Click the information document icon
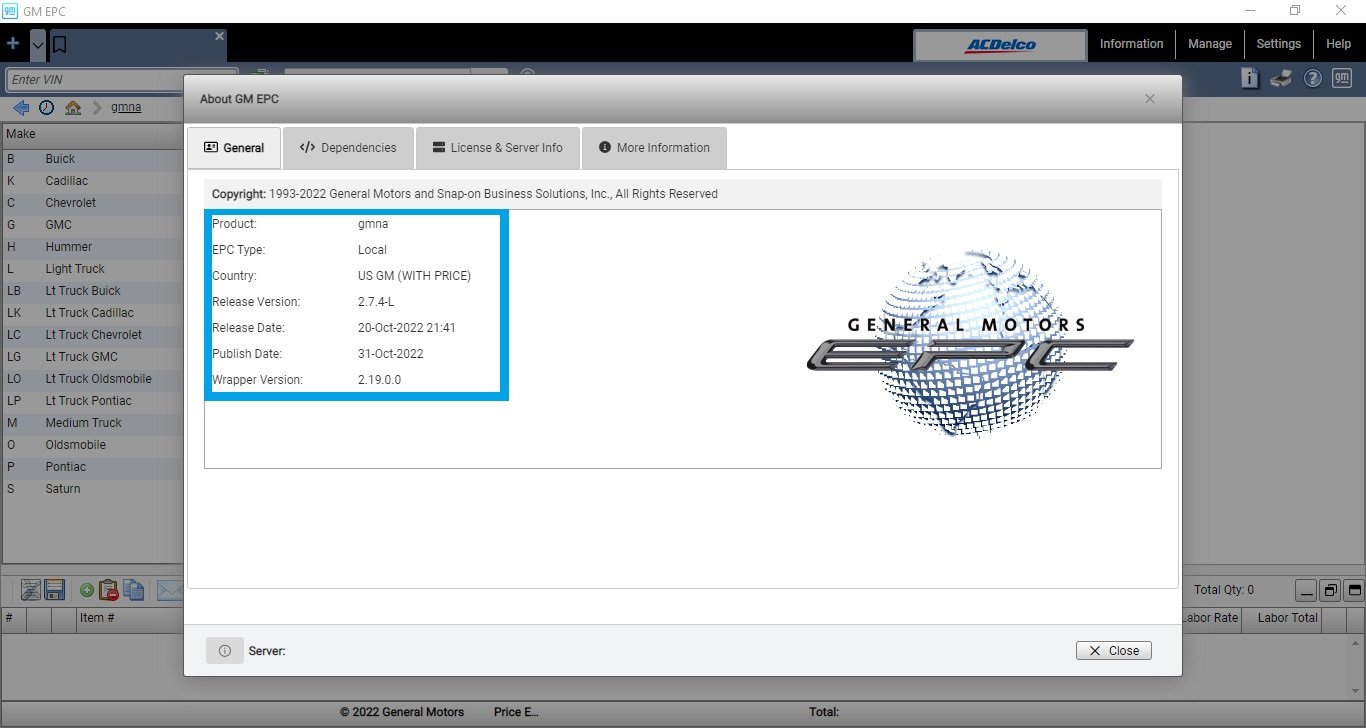This screenshot has height=728, width=1366. pyautogui.click(x=1250, y=78)
